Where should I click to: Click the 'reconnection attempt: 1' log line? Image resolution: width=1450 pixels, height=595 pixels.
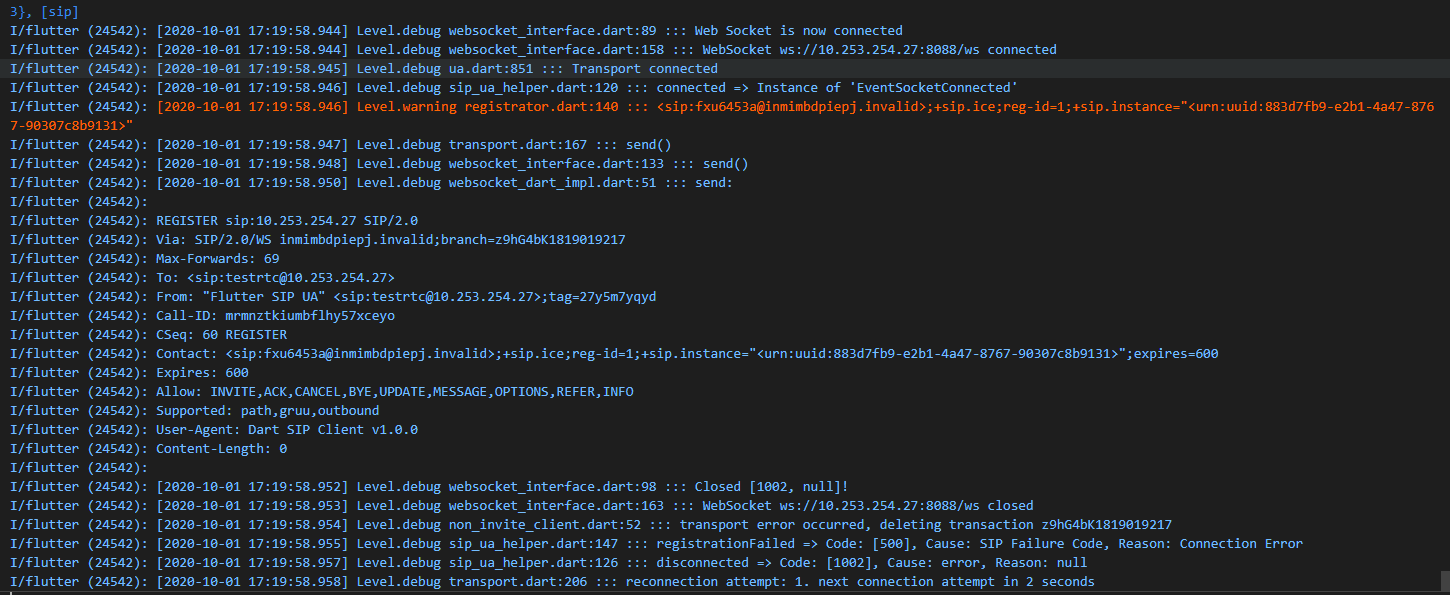pos(552,581)
